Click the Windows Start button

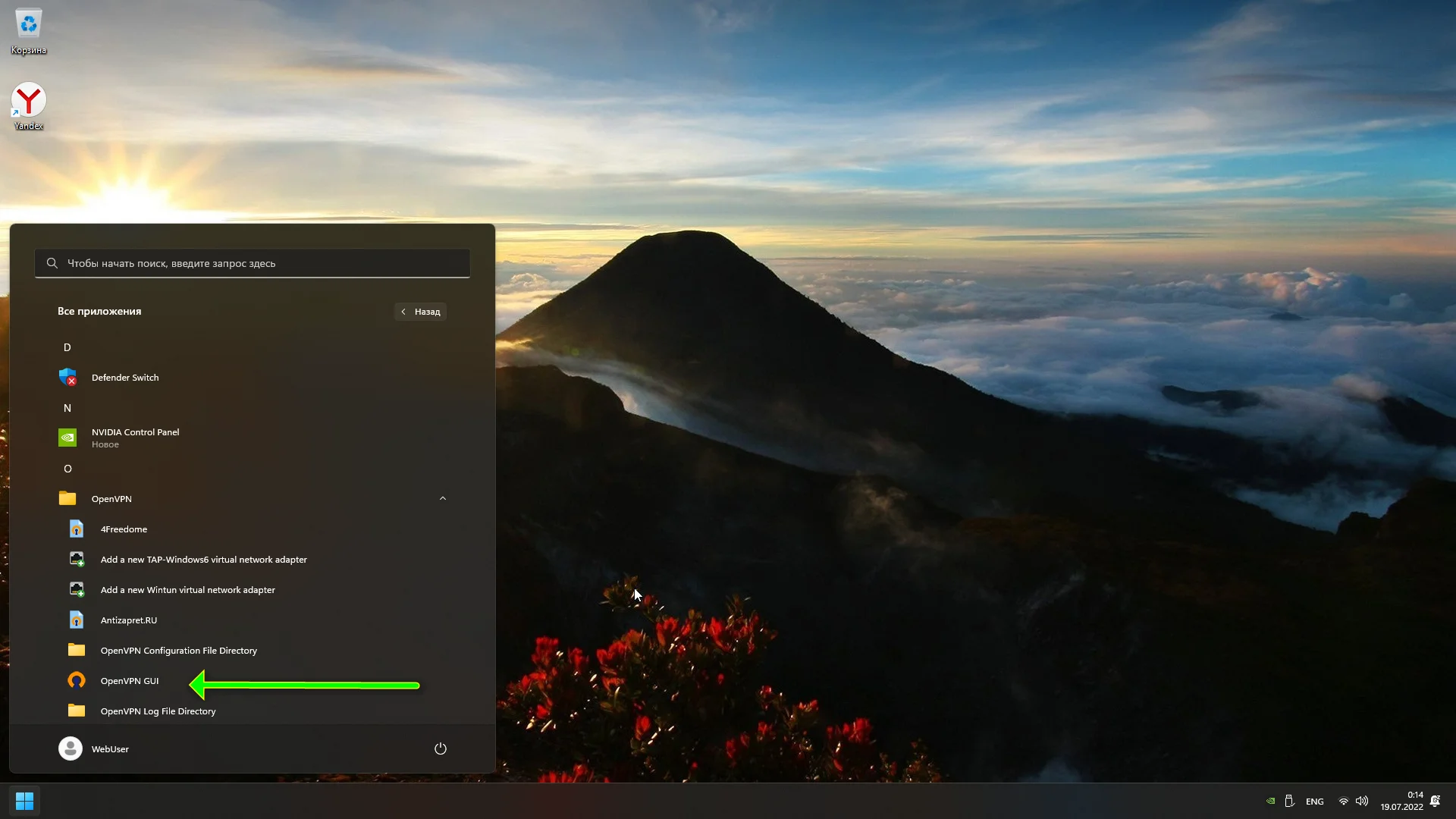24,801
